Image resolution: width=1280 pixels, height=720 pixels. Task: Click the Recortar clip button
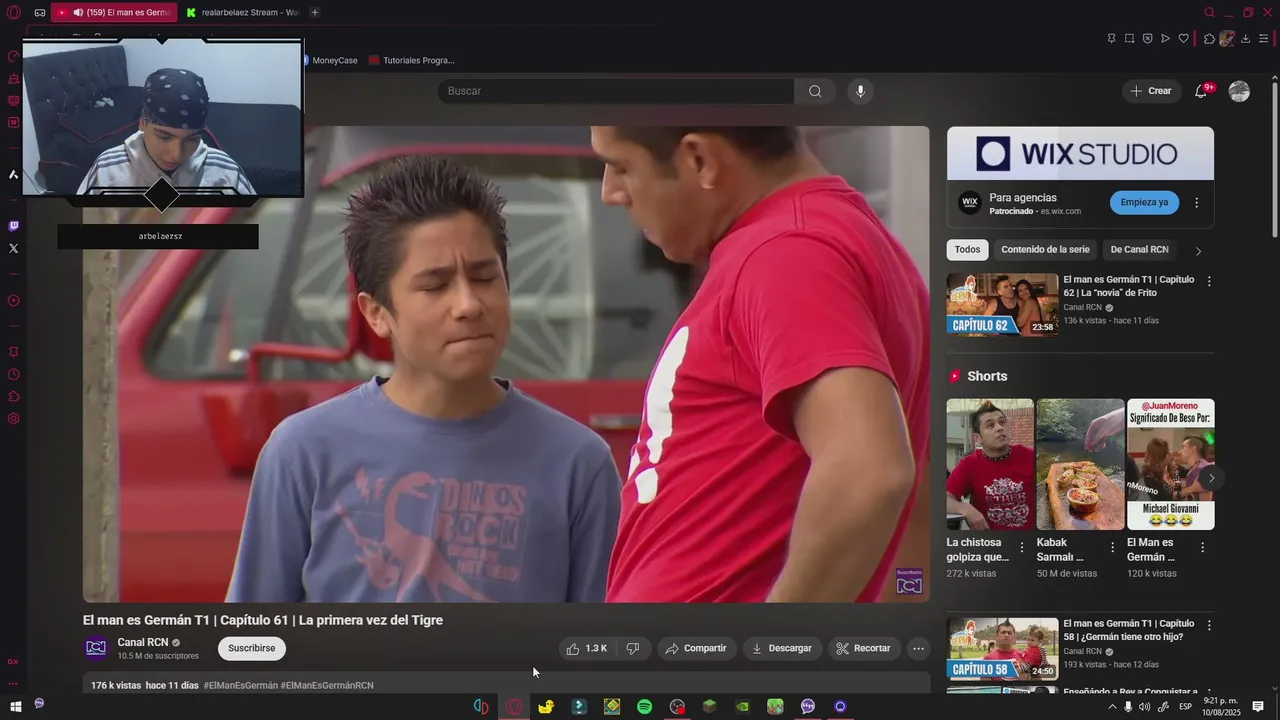(863, 648)
